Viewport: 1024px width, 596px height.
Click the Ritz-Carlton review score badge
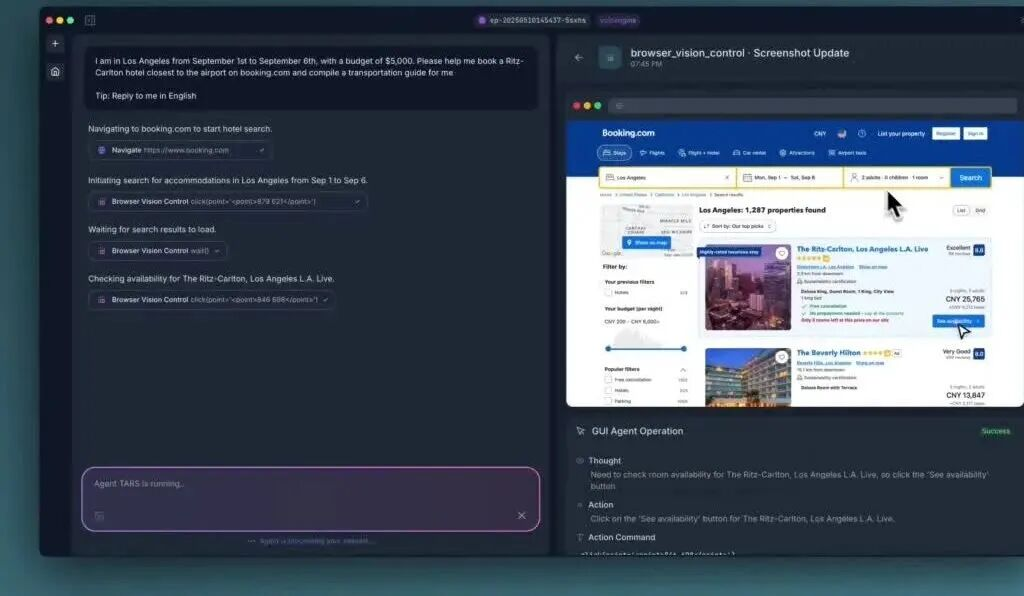tap(979, 250)
